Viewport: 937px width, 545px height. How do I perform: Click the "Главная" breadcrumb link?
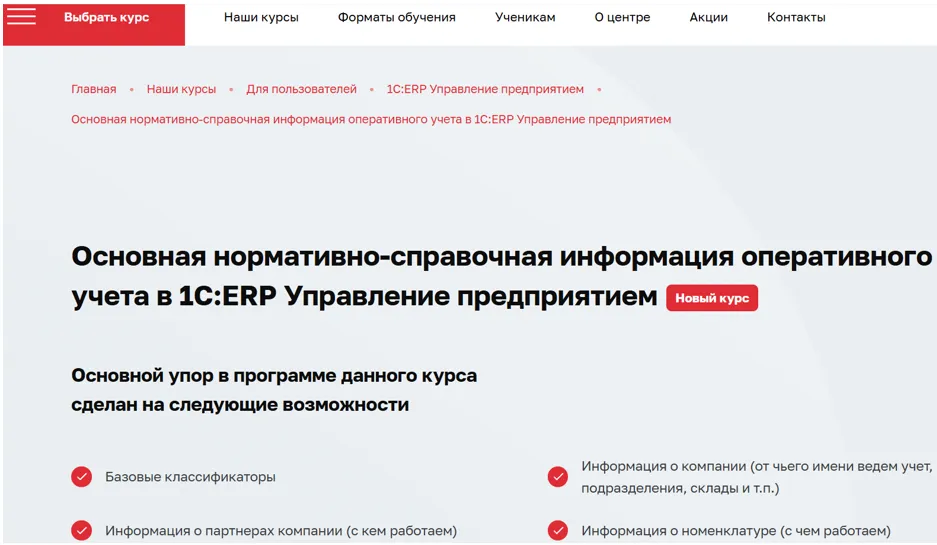pyautogui.click(x=93, y=89)
